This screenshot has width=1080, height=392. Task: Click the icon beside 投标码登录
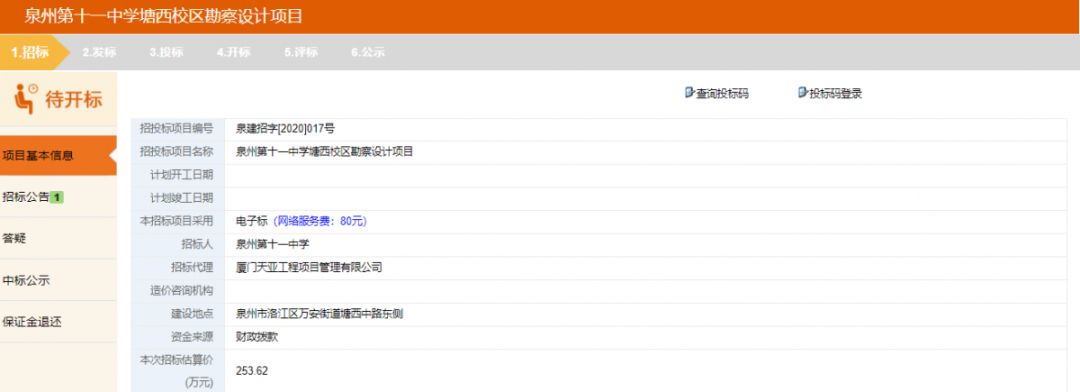pyautogui.click(x=802, y=92)
